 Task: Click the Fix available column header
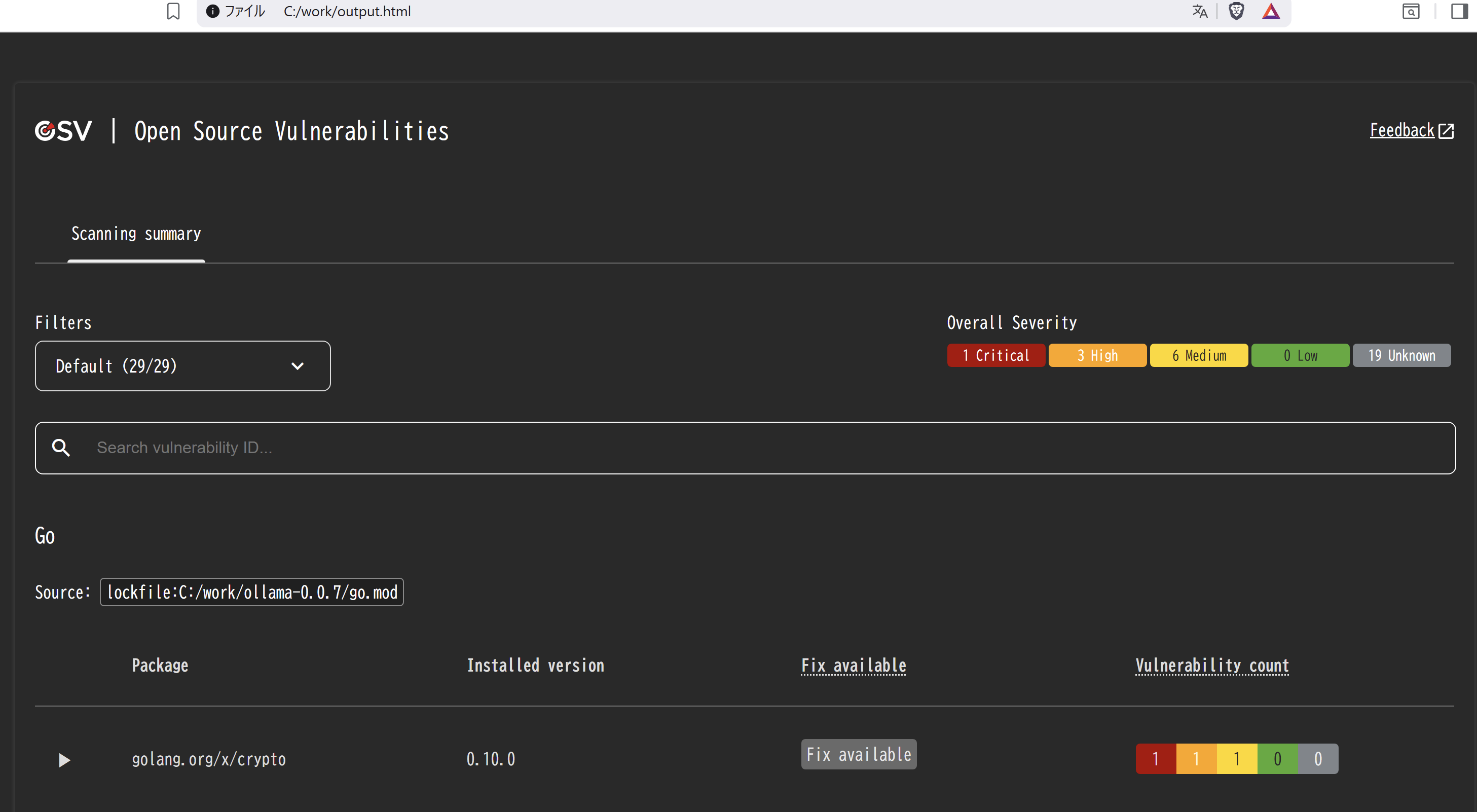click(854, 665)
